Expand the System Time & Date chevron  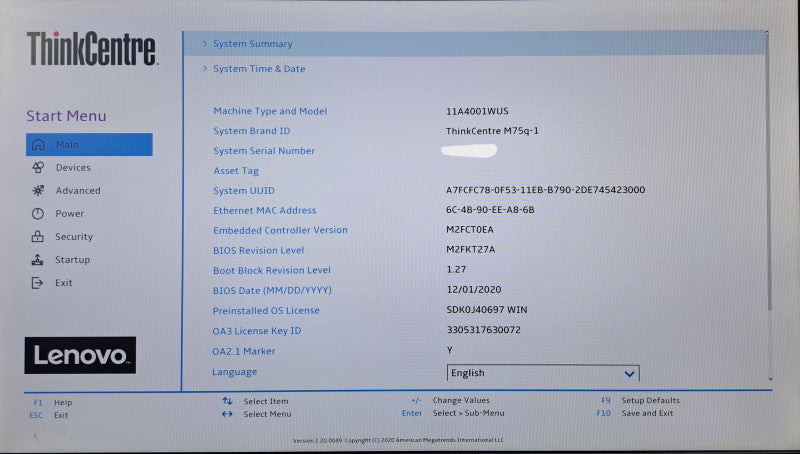(205, 68)
